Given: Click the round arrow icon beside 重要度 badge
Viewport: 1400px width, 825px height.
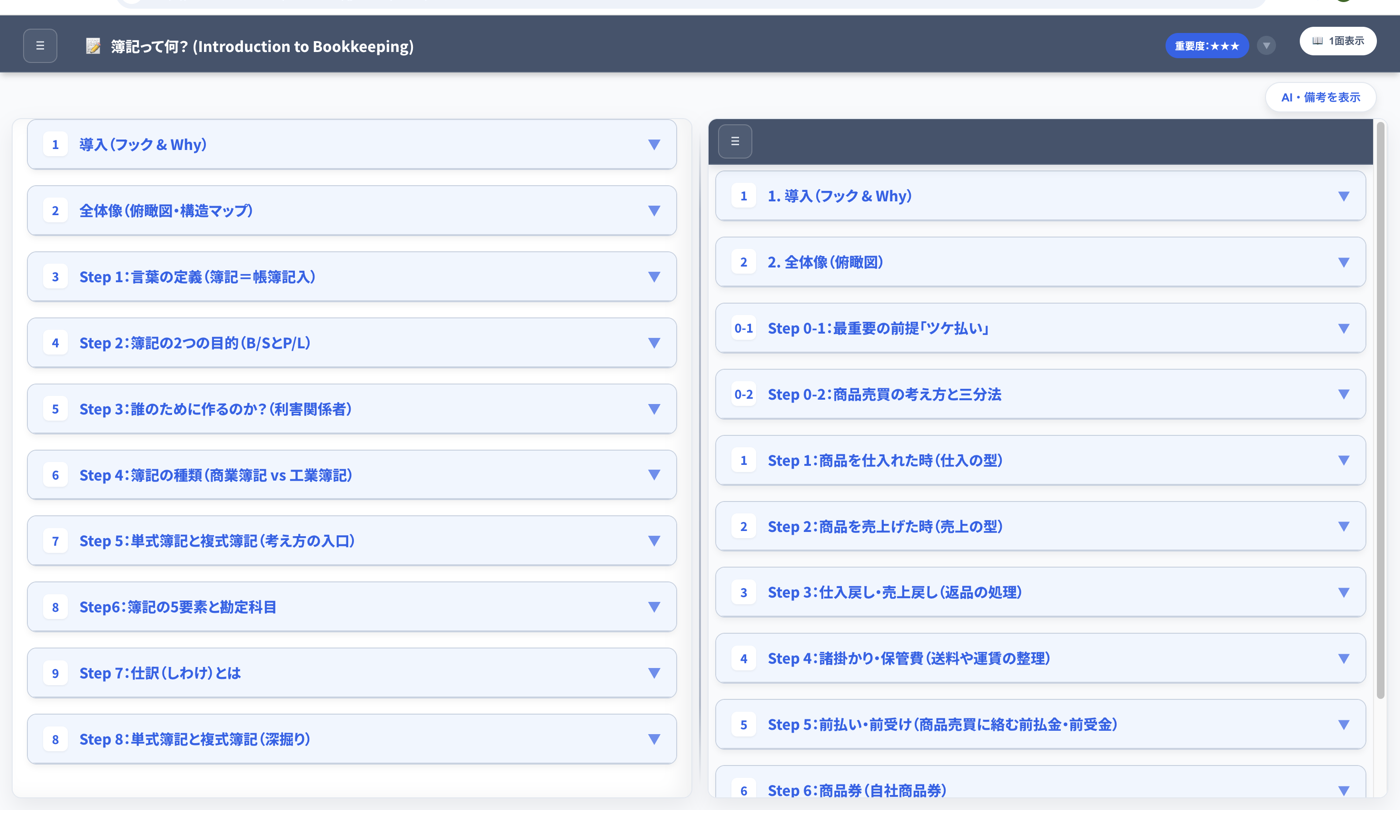Looking at the screenshot, I should click(1266, 45).
